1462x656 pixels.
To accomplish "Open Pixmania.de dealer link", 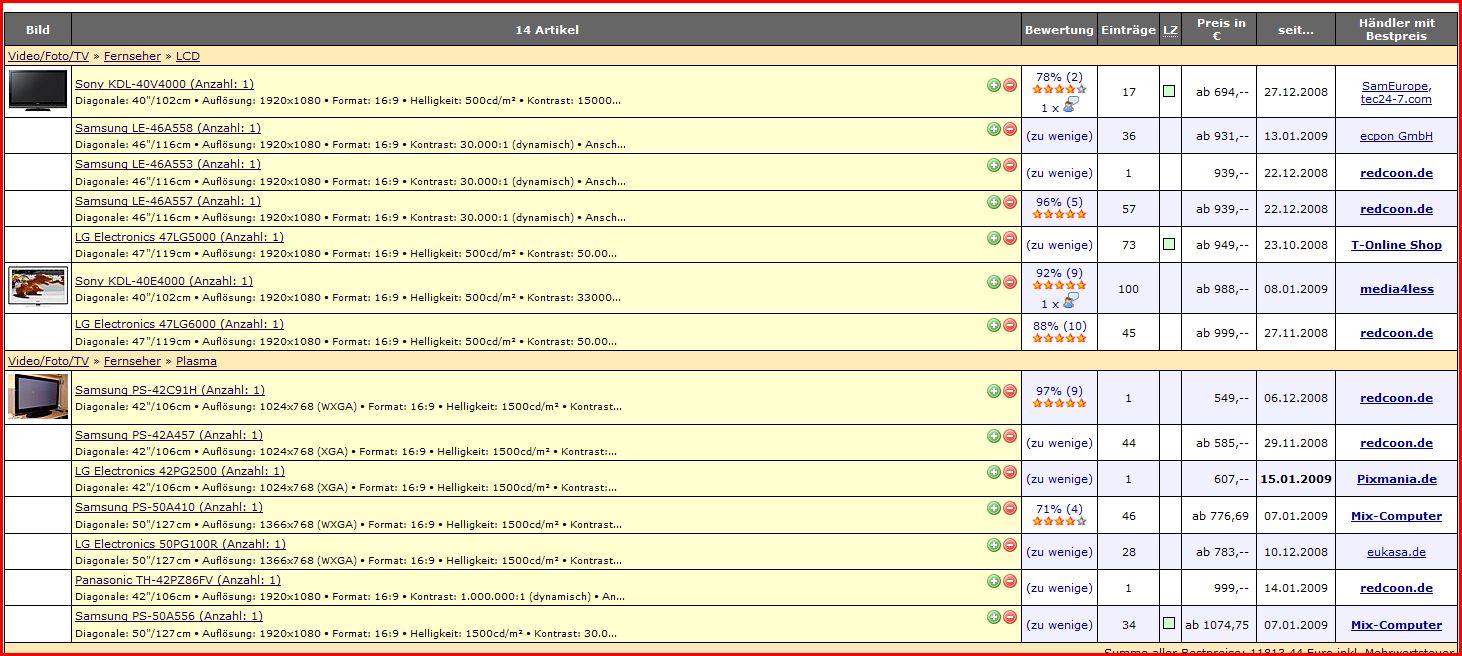I will point(1396,479).
